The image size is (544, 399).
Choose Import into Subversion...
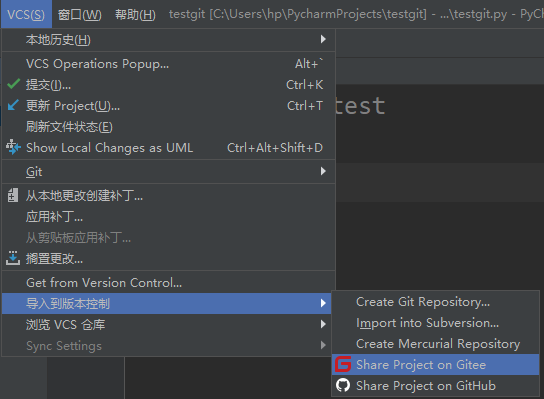point(435,323)
